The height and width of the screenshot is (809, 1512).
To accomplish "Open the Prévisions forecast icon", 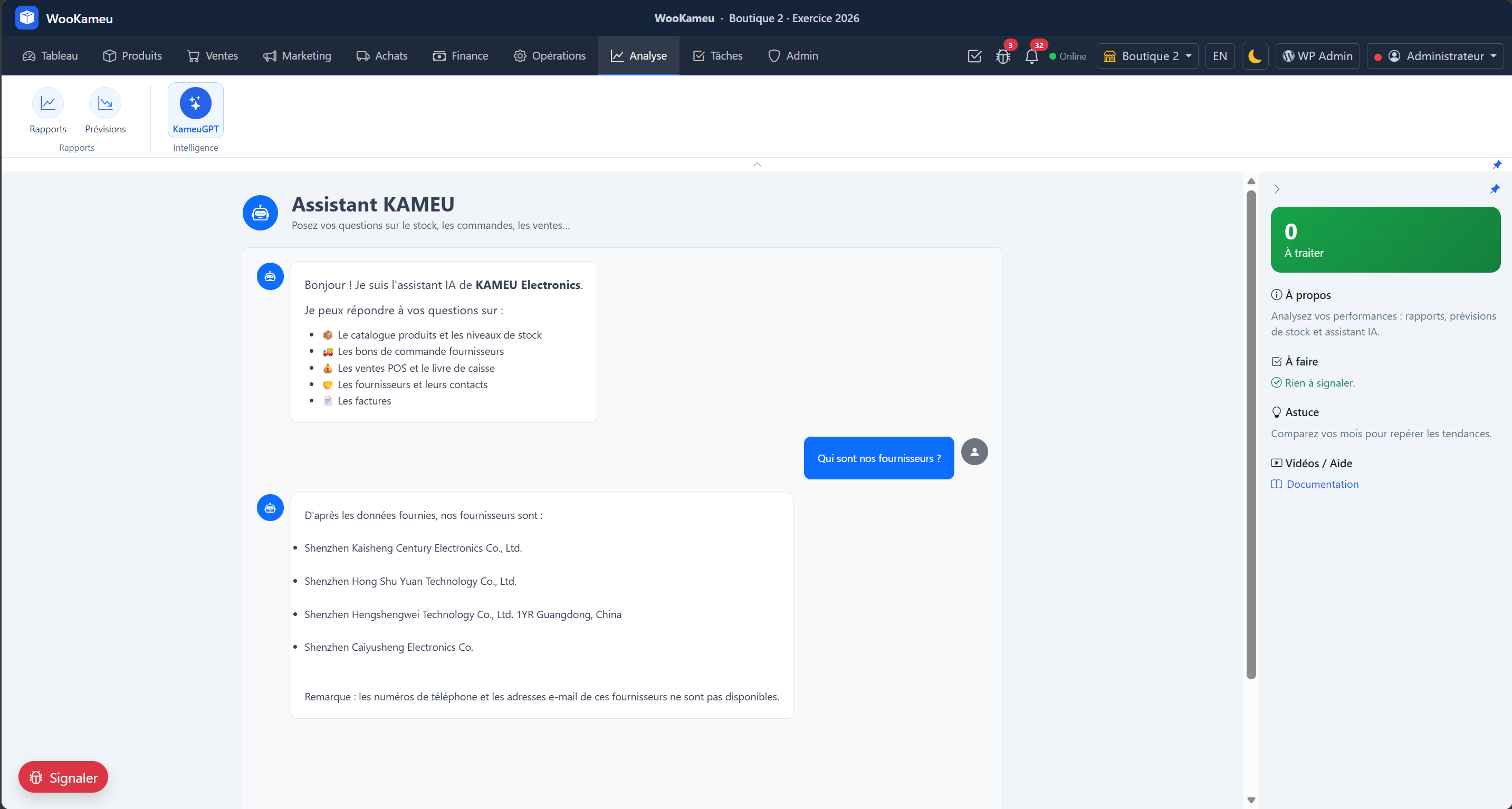I will tap(105, 103).
